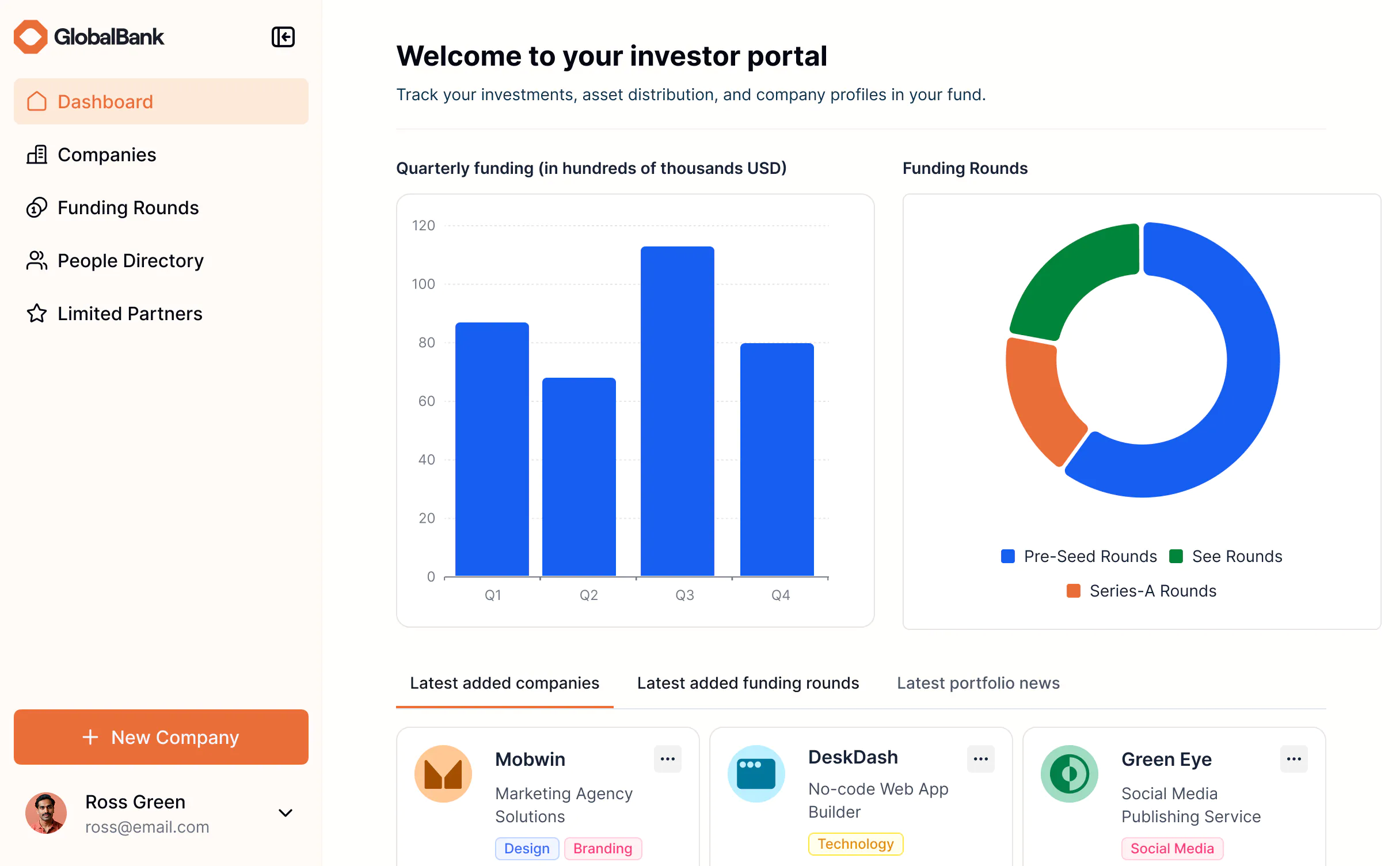
Task: Click the Green Eye company logo
Action: tap(1069, 773)
